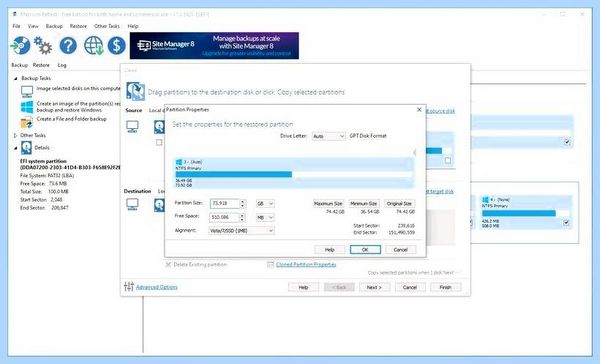Screen dimensions: 600x364
Task: Open the Restore menu
Action: tap(78, 26)
